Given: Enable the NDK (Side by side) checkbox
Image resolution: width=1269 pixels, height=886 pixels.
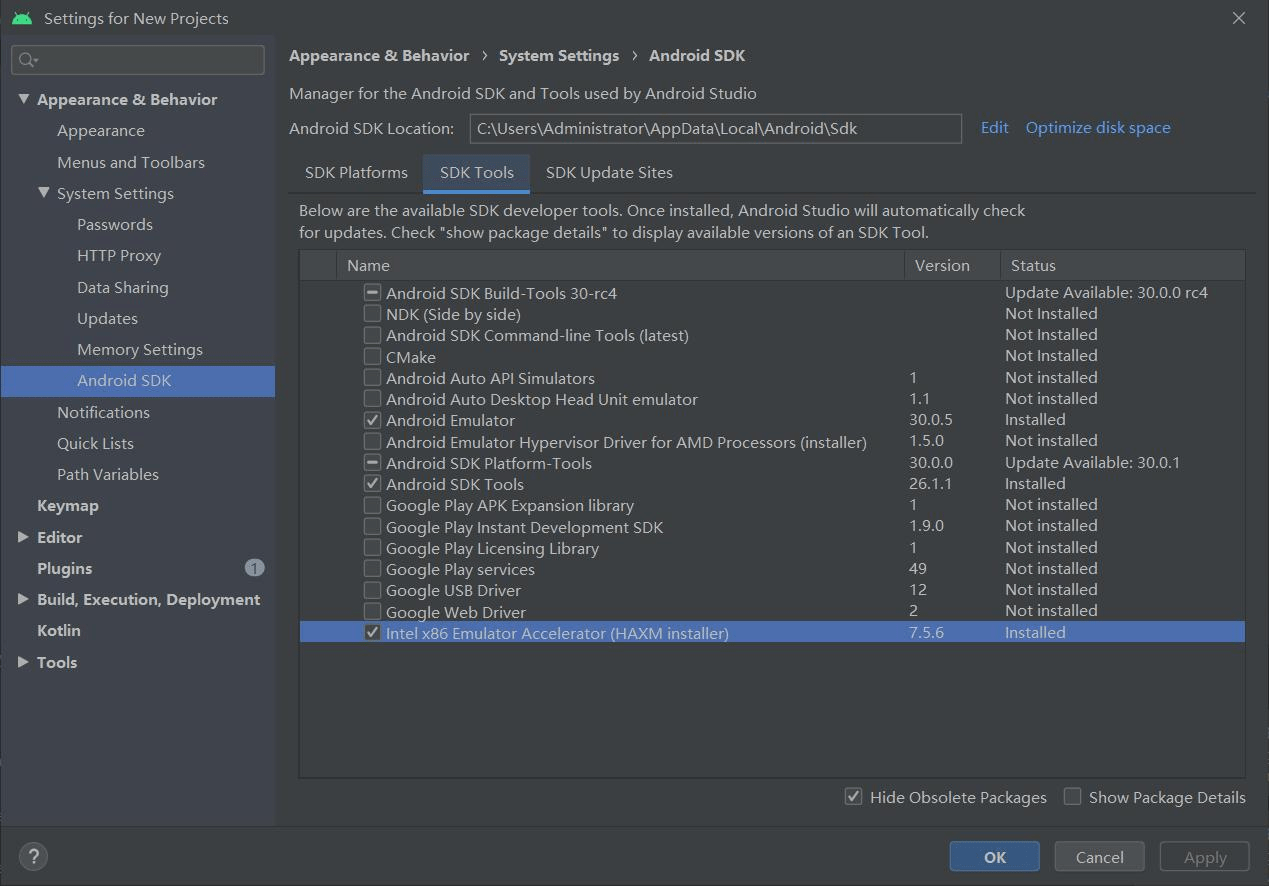Looking at the screenshot, I should coord(372,314).
